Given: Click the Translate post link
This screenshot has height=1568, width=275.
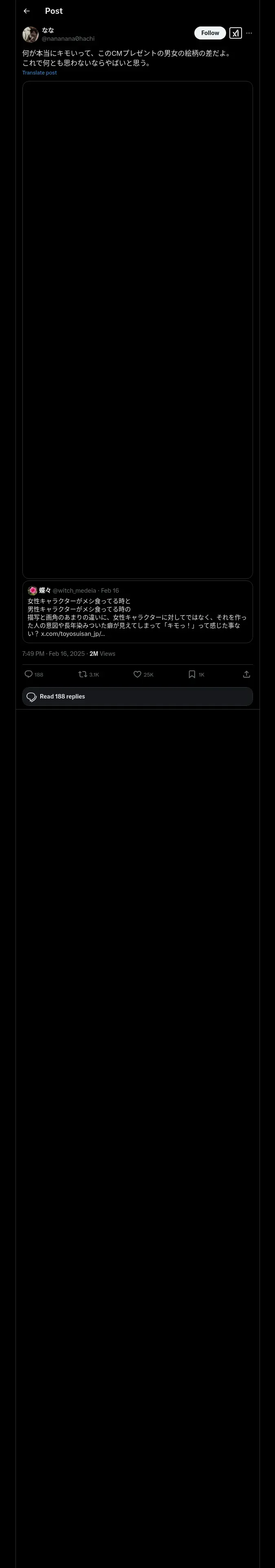Looking at the screenshot, I should pos(40,72).
